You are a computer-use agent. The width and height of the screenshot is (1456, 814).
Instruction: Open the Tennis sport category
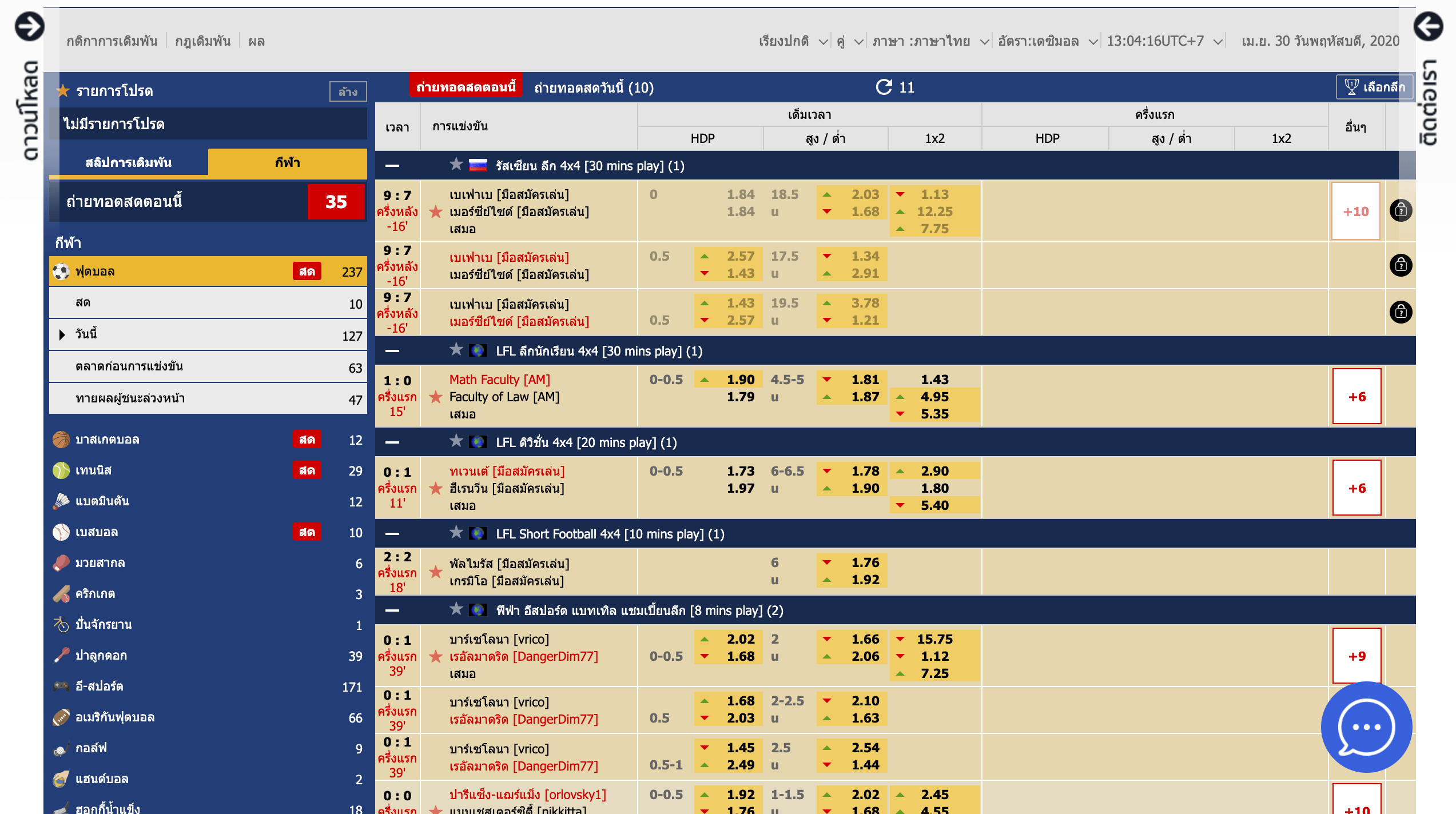93,470
